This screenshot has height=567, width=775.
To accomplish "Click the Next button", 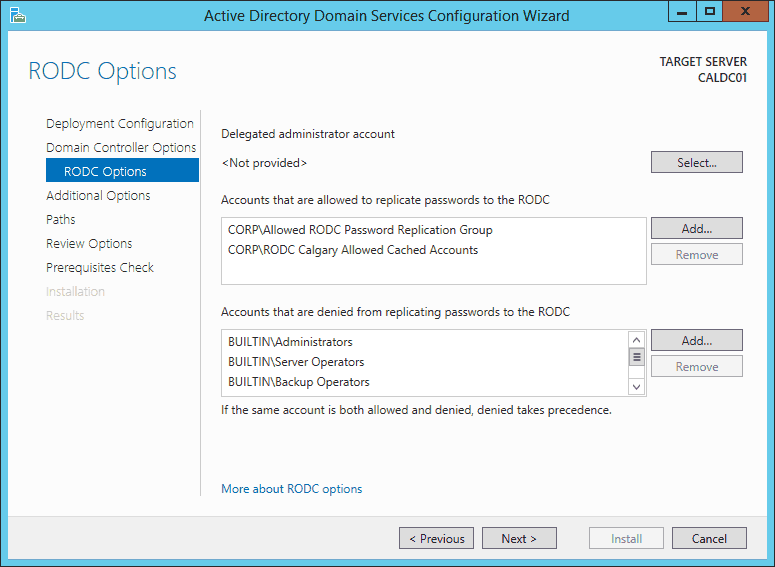I will click(x=519, y=538).
